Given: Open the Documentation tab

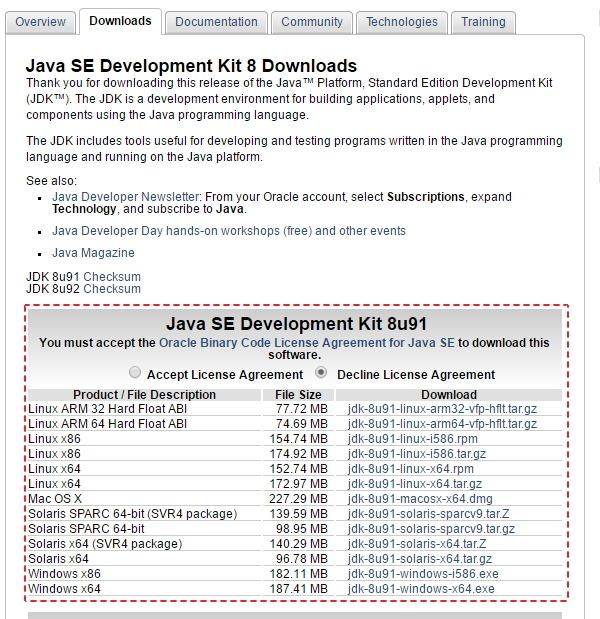Looking at the screenshot, I should click(216, 23).
